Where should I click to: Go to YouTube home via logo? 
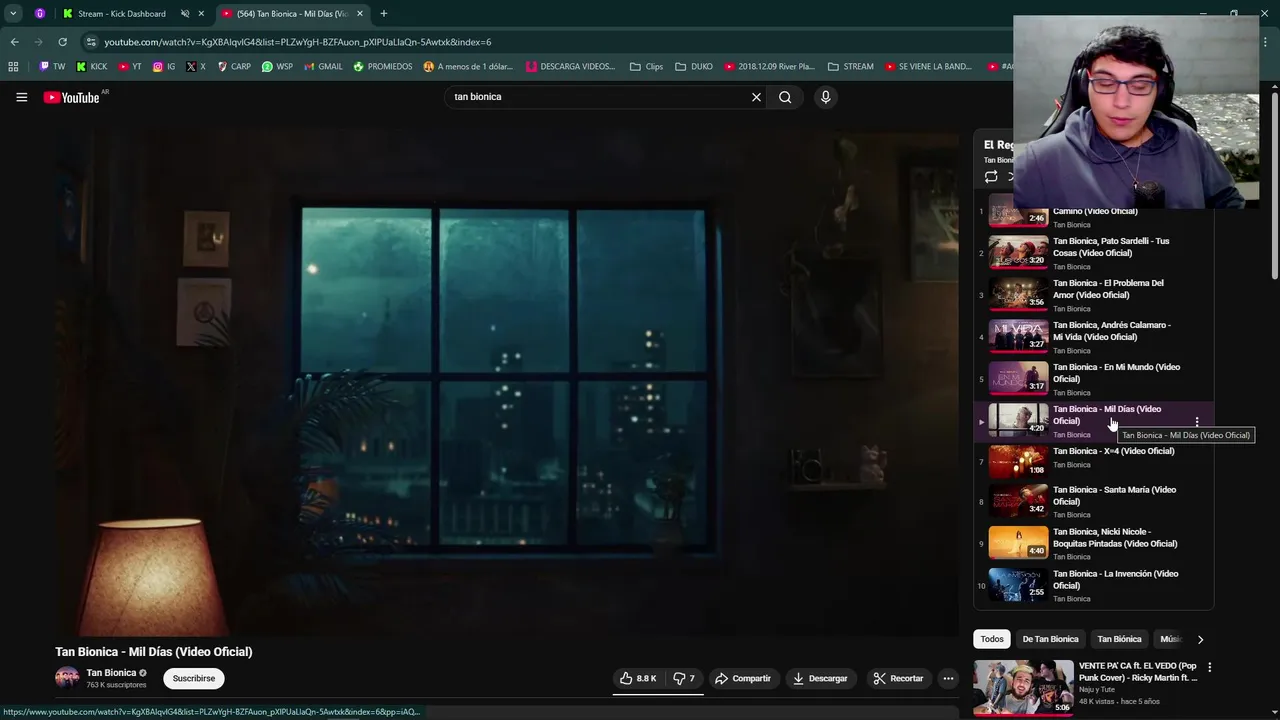click(71, 97)
